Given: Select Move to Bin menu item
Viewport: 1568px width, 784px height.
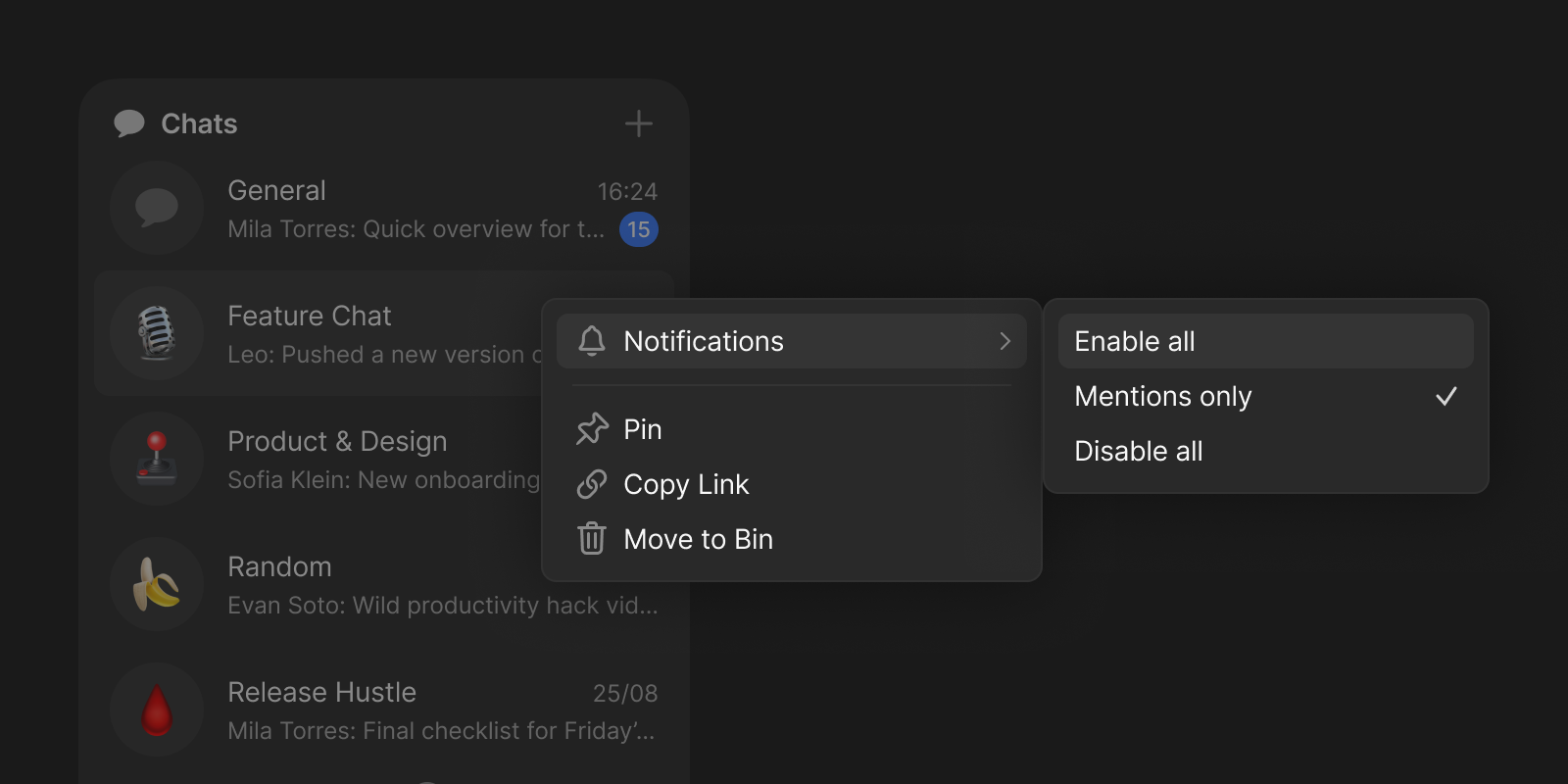Looking at the screenshot, I should pyautogui.click(x=698, y=539).
